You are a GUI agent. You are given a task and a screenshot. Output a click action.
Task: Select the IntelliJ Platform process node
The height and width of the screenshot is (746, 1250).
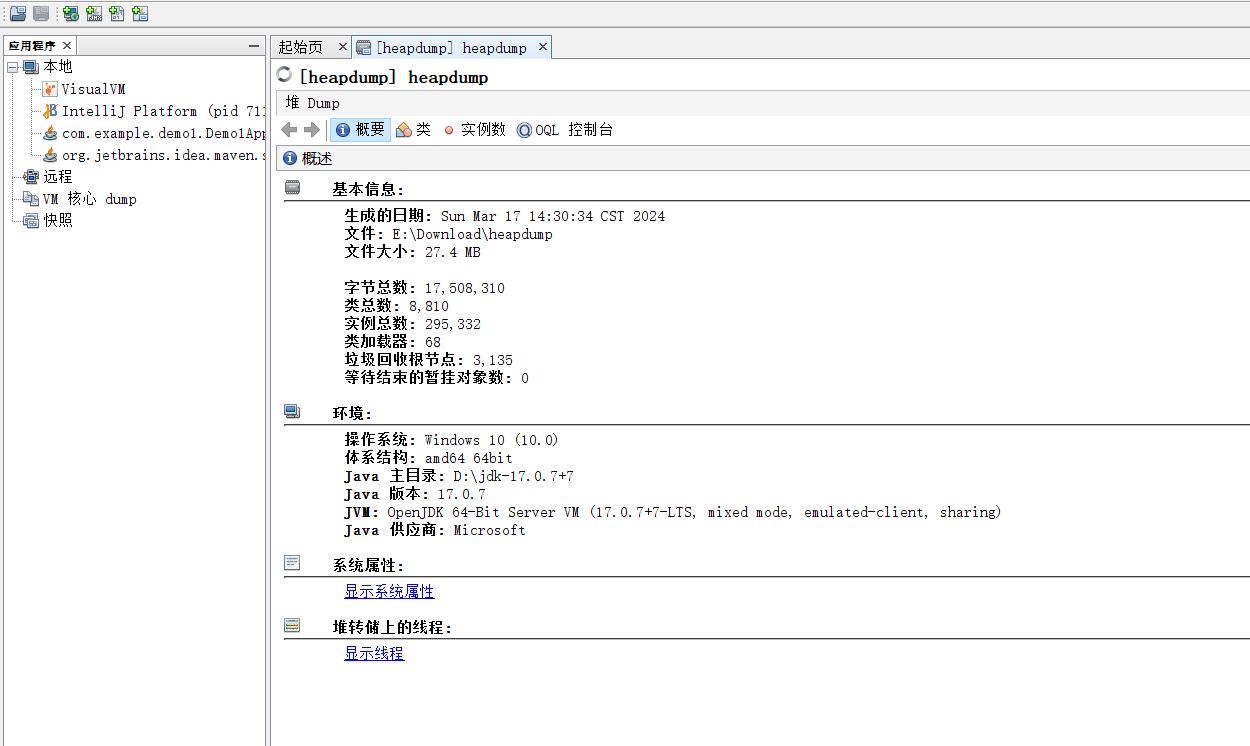[150, 111]
